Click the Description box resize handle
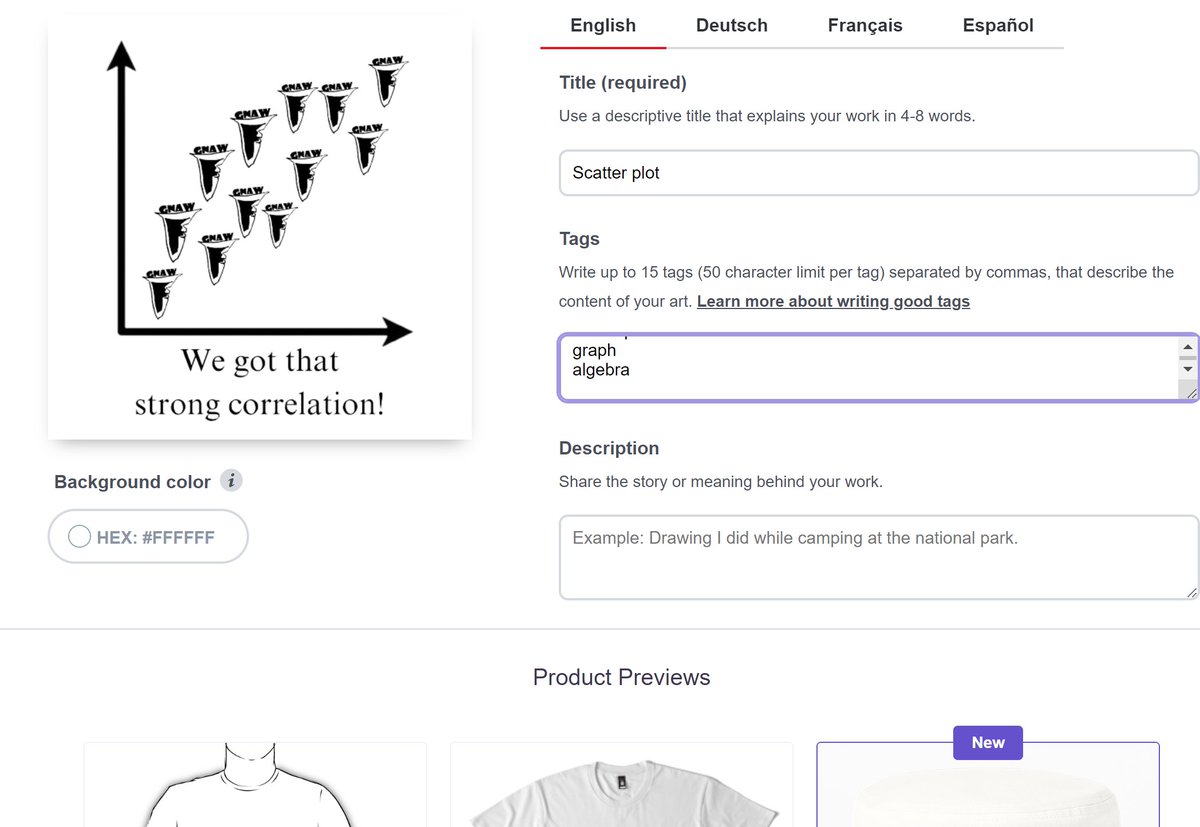Viewport: 1200px width, 827px height. click(x=1190, y=592)
